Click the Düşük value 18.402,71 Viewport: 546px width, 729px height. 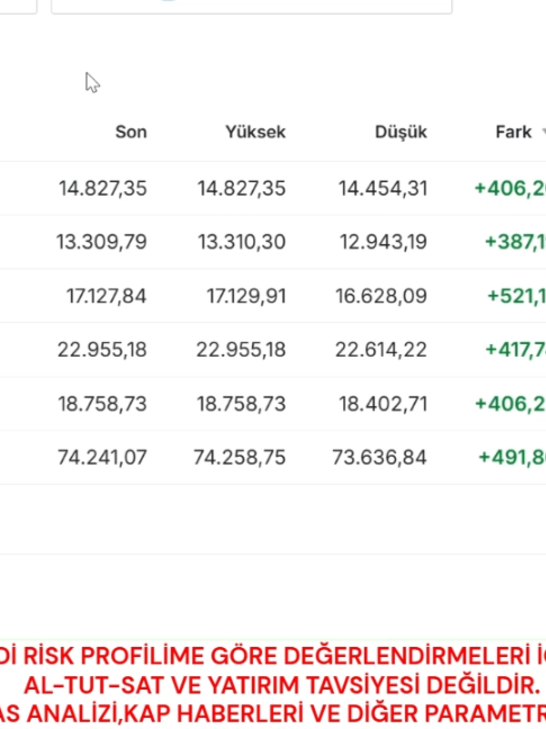tap(383, 404)
